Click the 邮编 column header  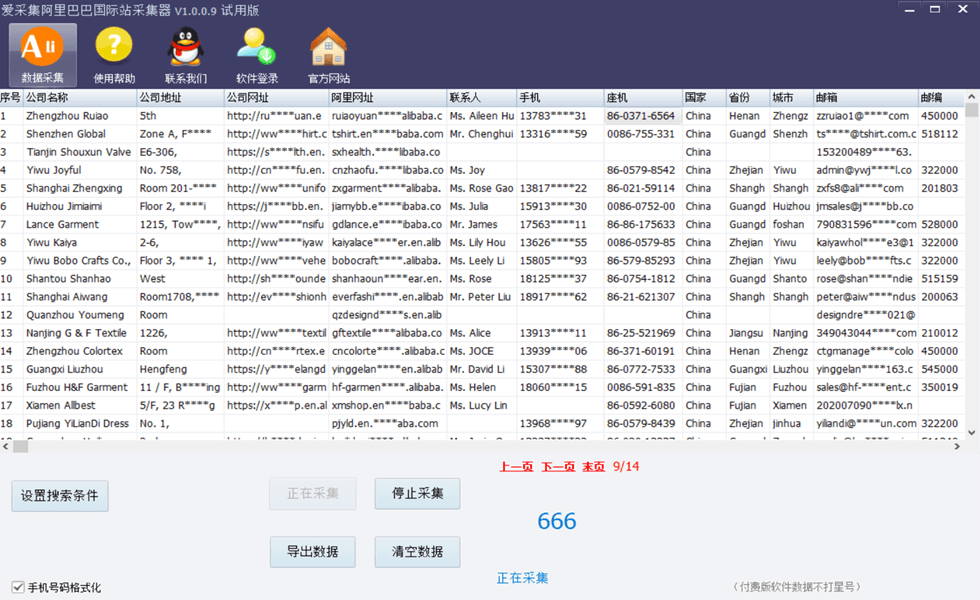point(941,98)
